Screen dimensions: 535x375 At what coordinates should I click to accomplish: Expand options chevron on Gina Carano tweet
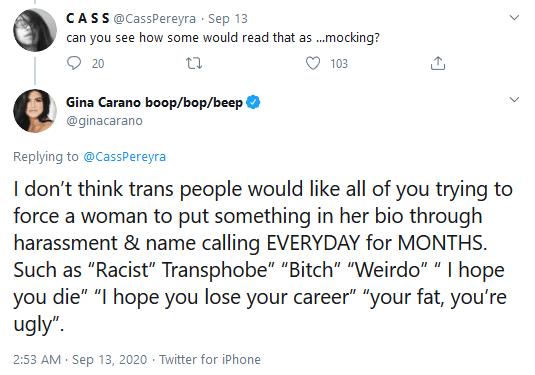click(x=514, y=100)
